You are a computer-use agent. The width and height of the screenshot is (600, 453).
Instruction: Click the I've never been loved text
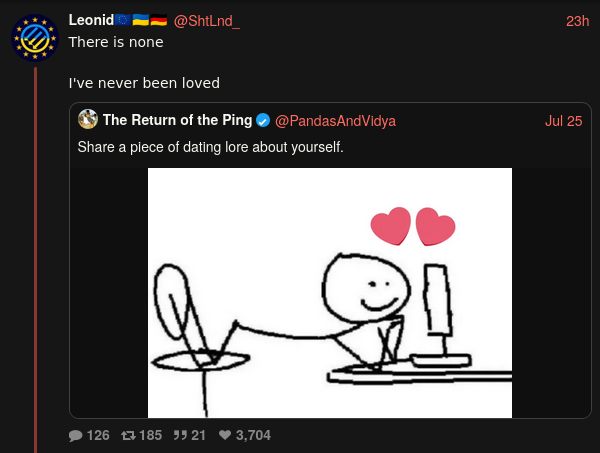(x=144, y=83)
